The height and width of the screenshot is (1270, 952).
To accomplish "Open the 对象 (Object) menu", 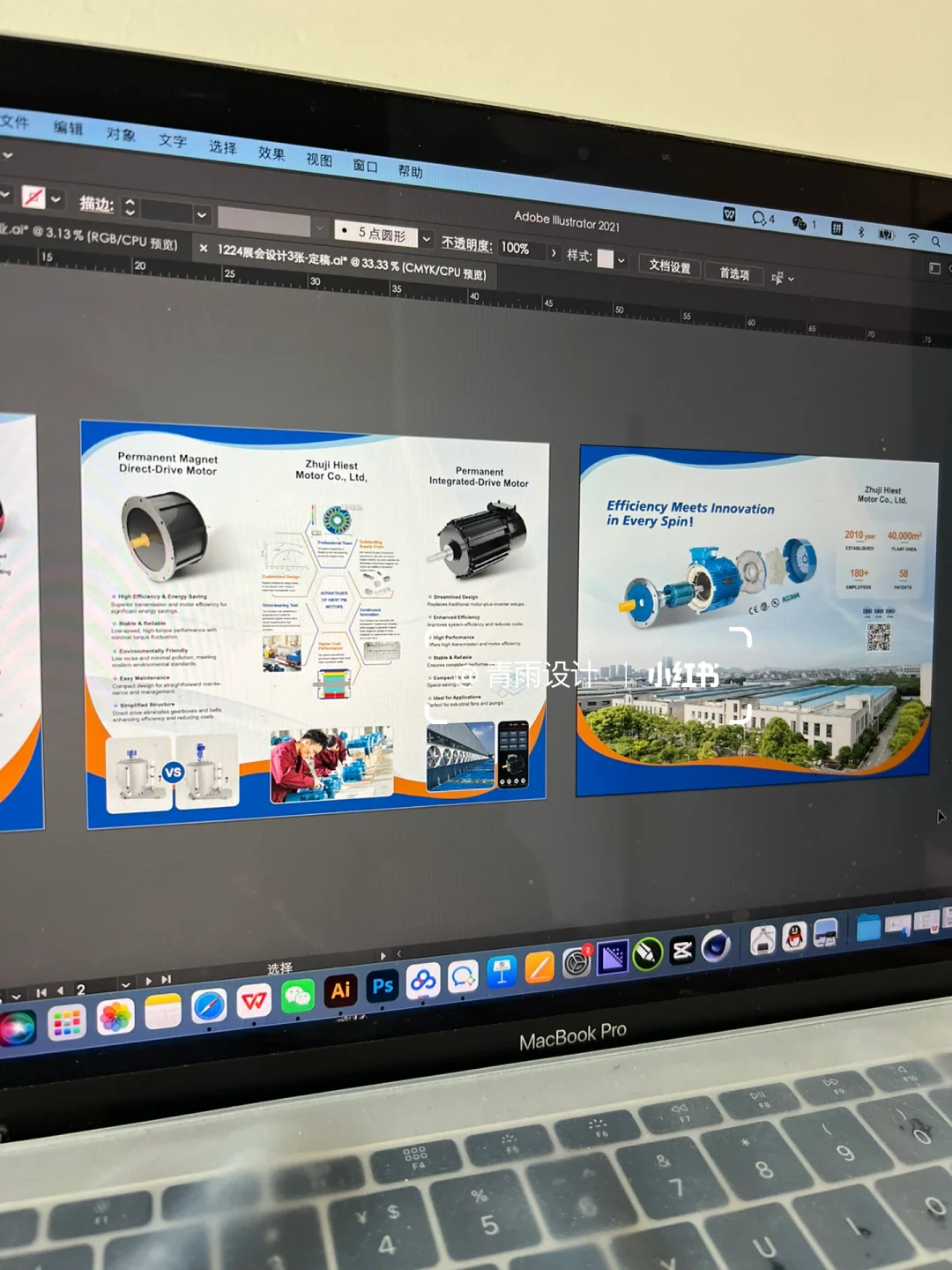I will [121, 134].
